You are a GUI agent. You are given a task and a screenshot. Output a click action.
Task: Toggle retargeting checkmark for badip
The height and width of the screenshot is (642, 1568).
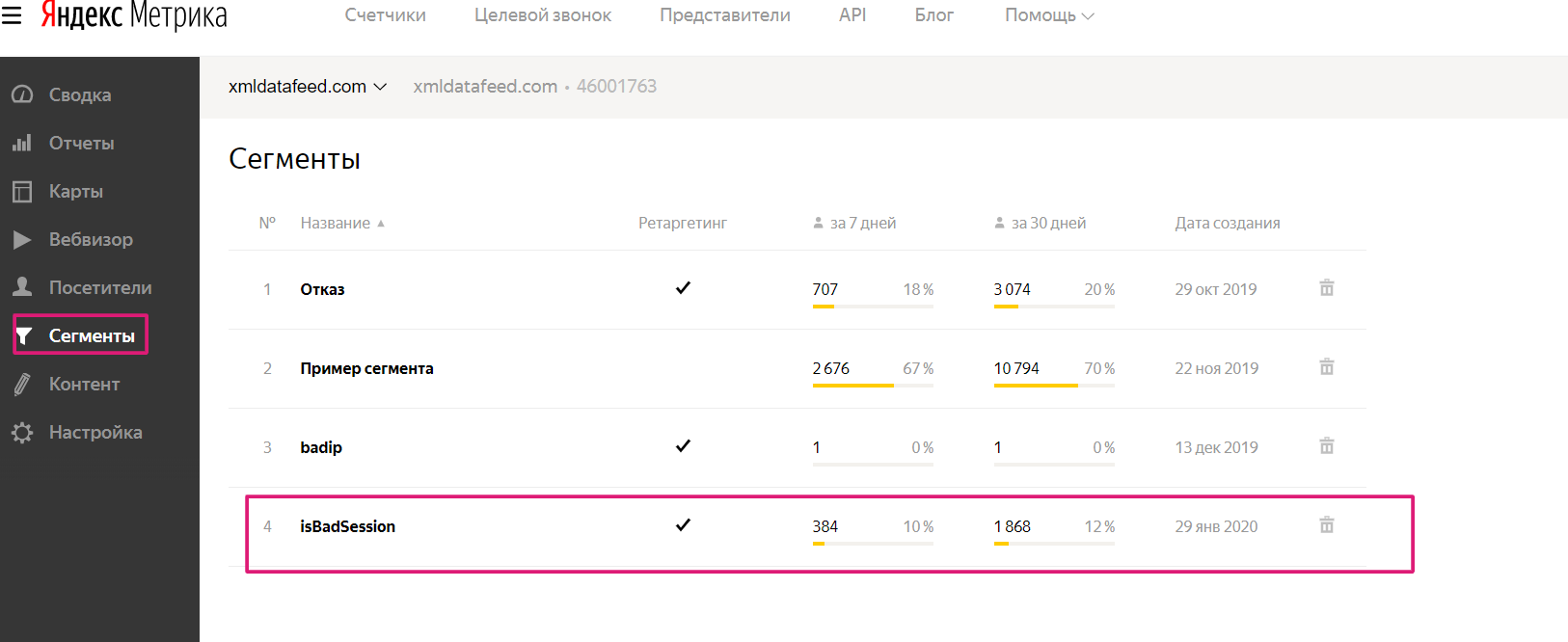[x=683, y=446]
